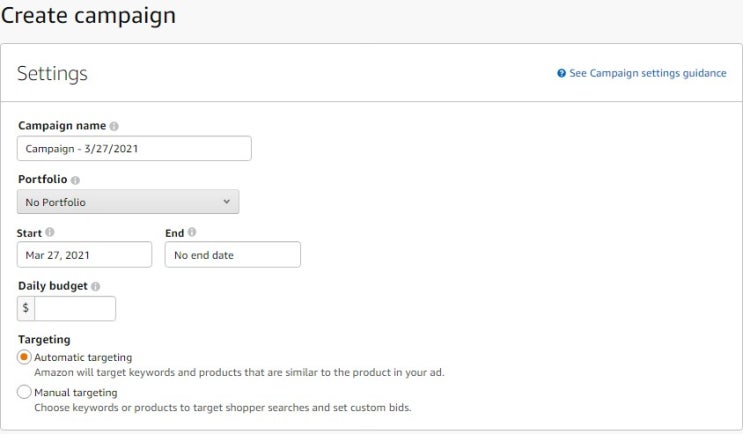Click the Create campaign page title
The image size is (743, 434).
pos(88,15)
